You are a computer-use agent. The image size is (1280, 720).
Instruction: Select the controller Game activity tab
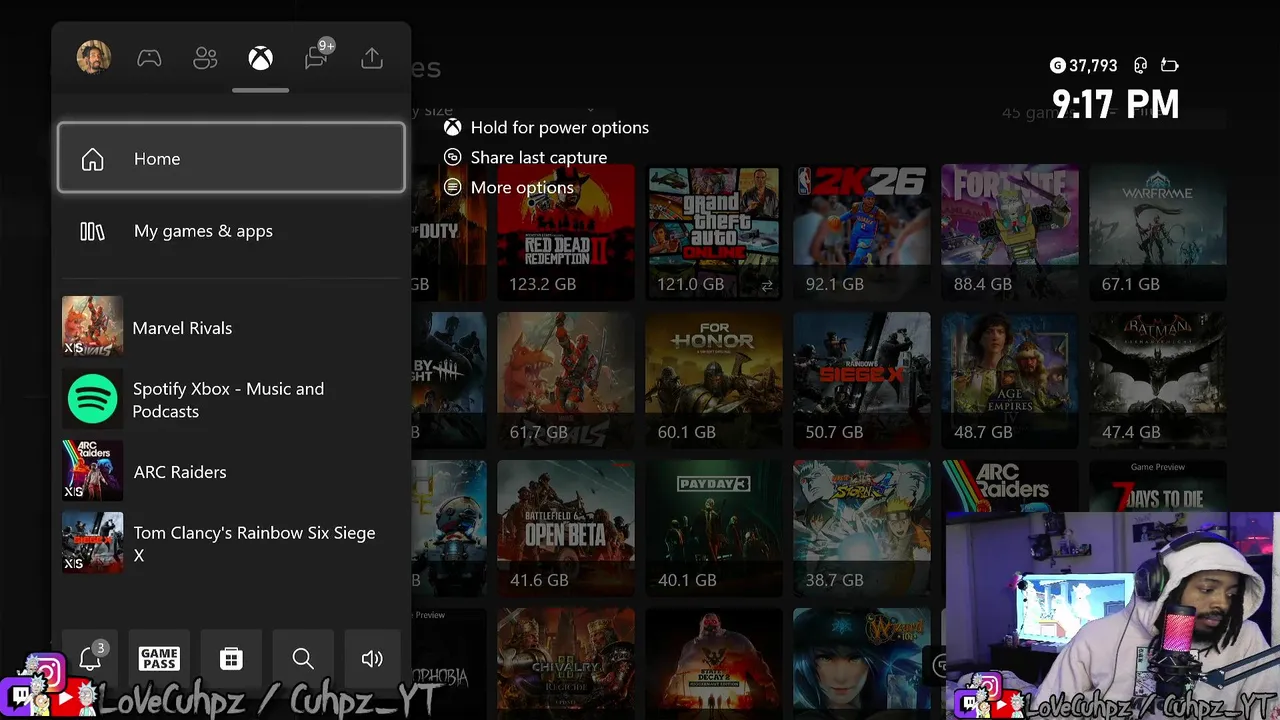click(x=149, y=58)
